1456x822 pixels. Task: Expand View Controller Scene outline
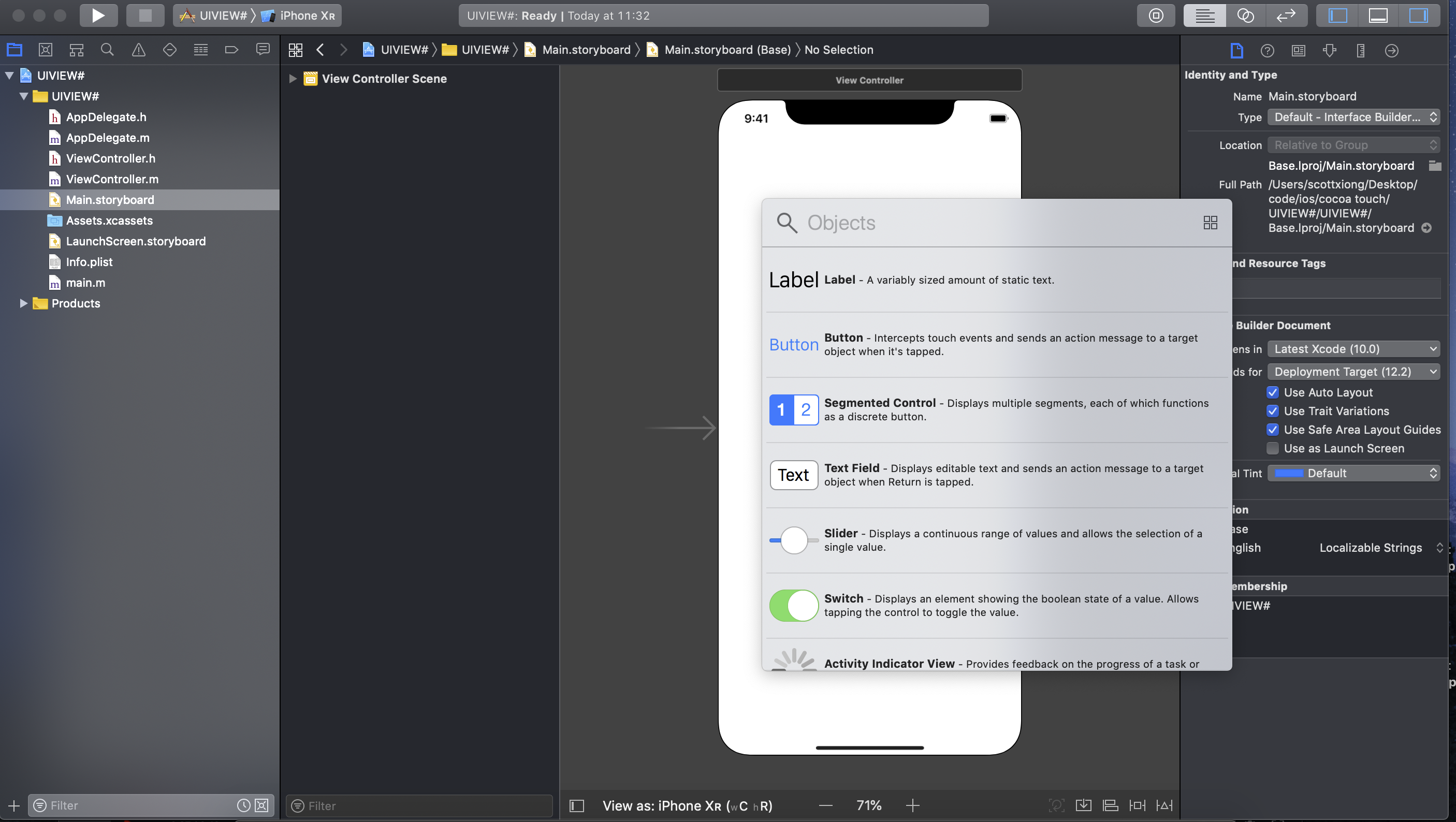(293, 79)
